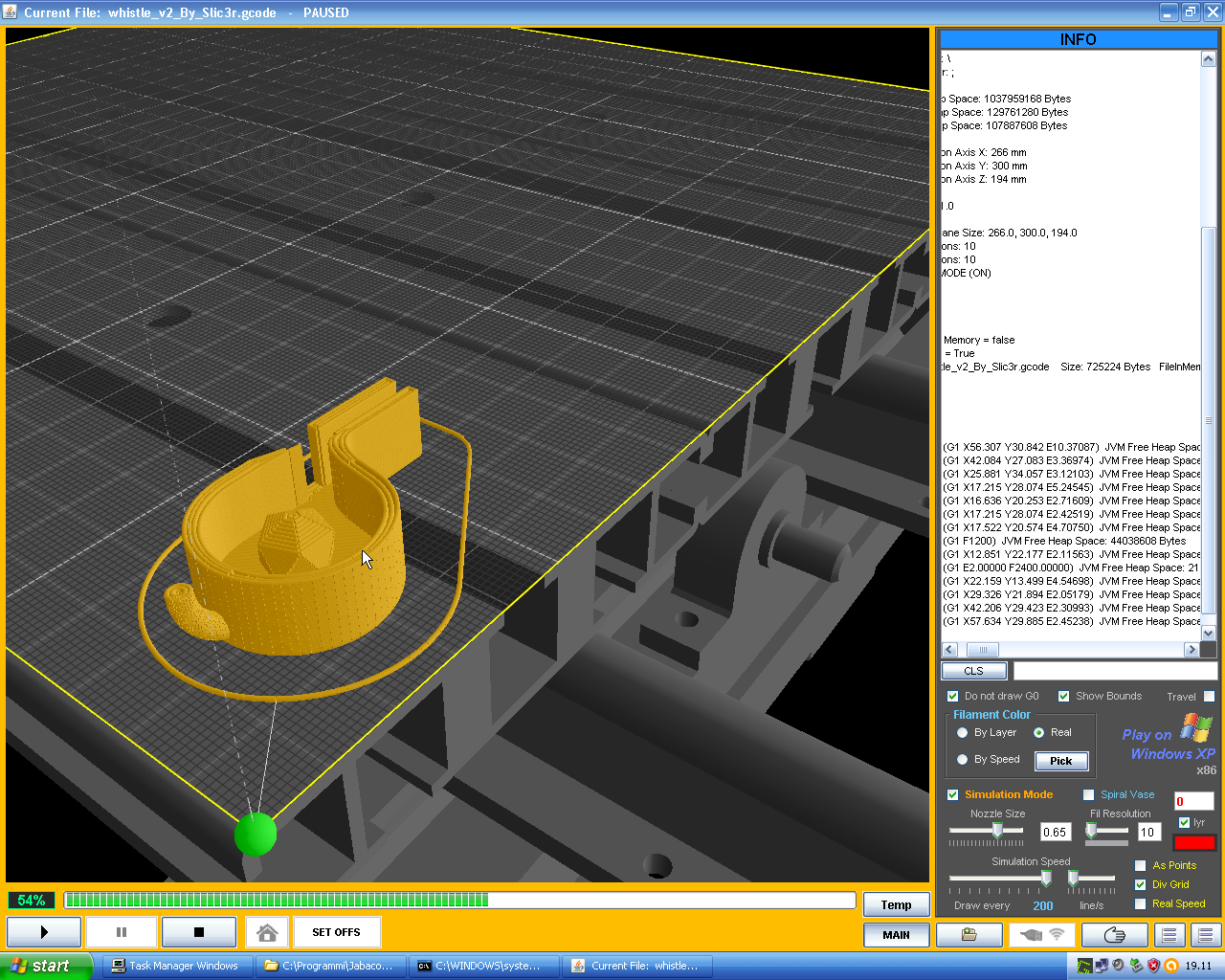Stop the simulation with the stop button

pyautogui.click(x=199, y=932)
